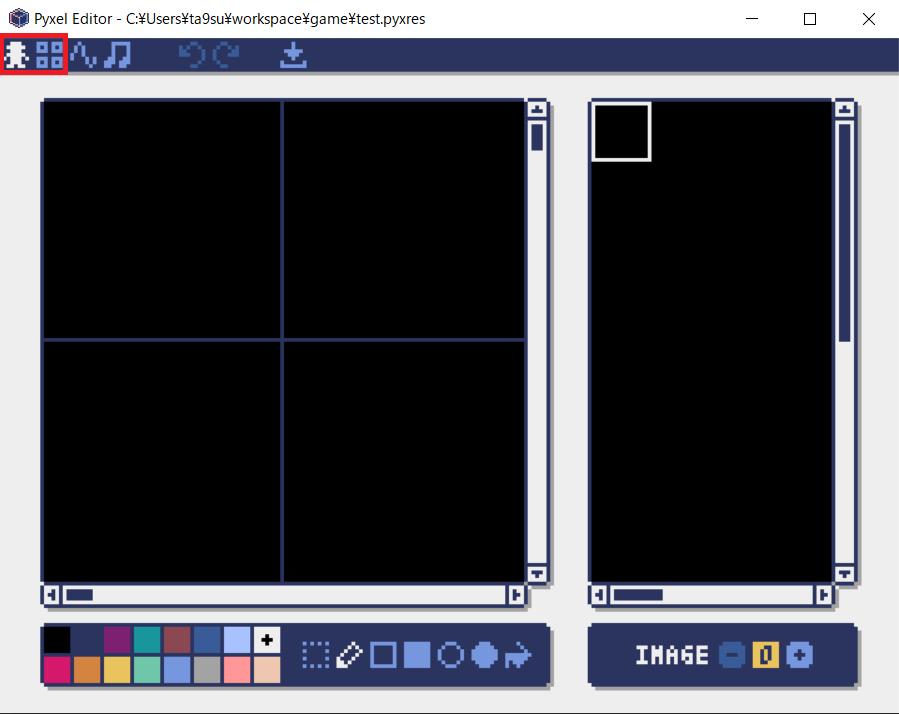
Task: Decrease image number with minus button
Action: (x=732, y=655)
